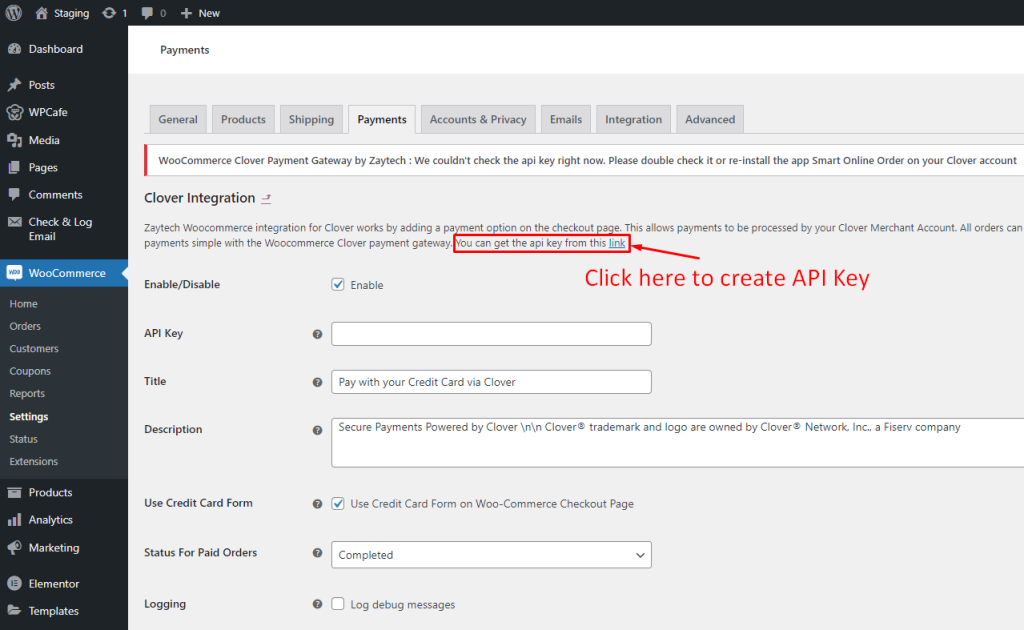The image size is (1024, 630).
Task: Open the comments bubble icon in the admin bar
Action: 147,13
